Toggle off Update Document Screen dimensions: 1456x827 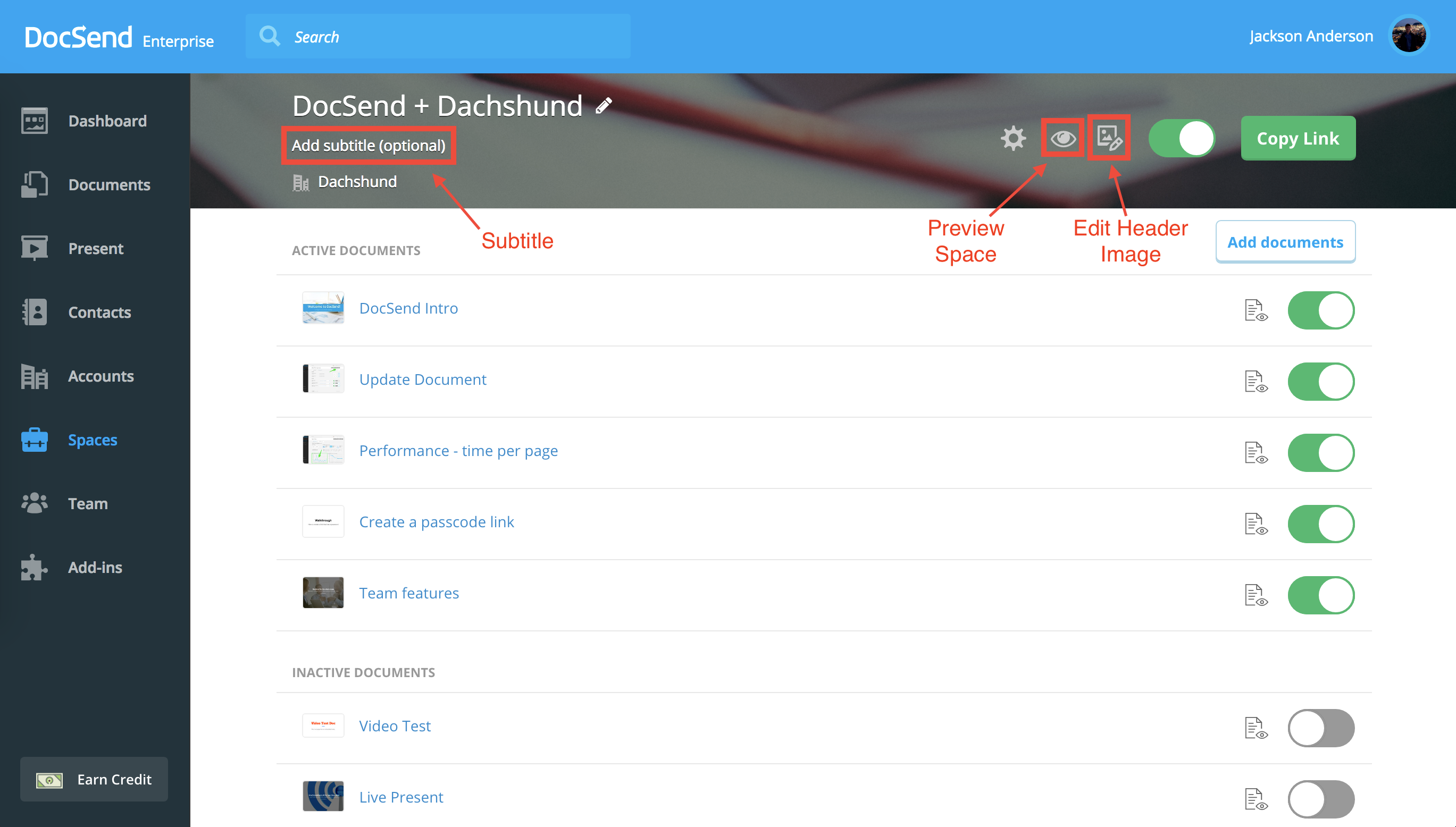[x=1321, y=382]
